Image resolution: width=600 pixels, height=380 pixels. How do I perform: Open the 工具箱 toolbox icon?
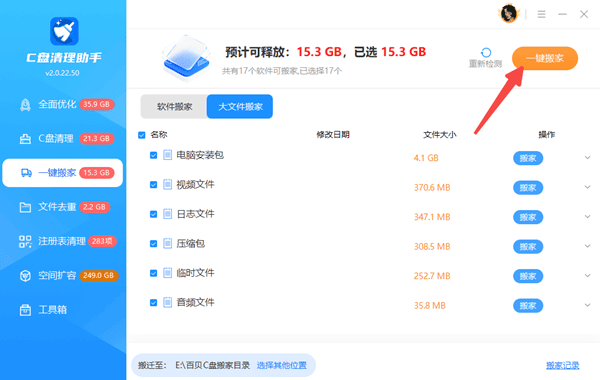pos(25,310)
